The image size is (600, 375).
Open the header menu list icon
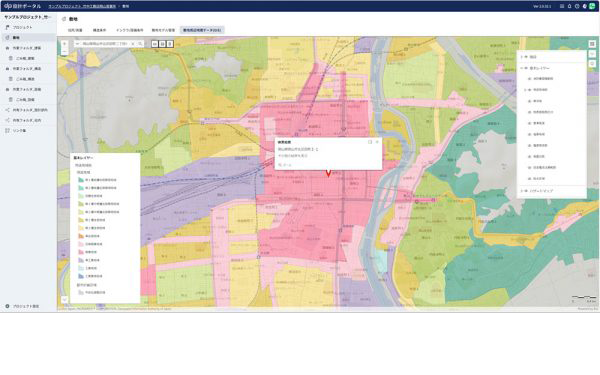coord(562,6)
